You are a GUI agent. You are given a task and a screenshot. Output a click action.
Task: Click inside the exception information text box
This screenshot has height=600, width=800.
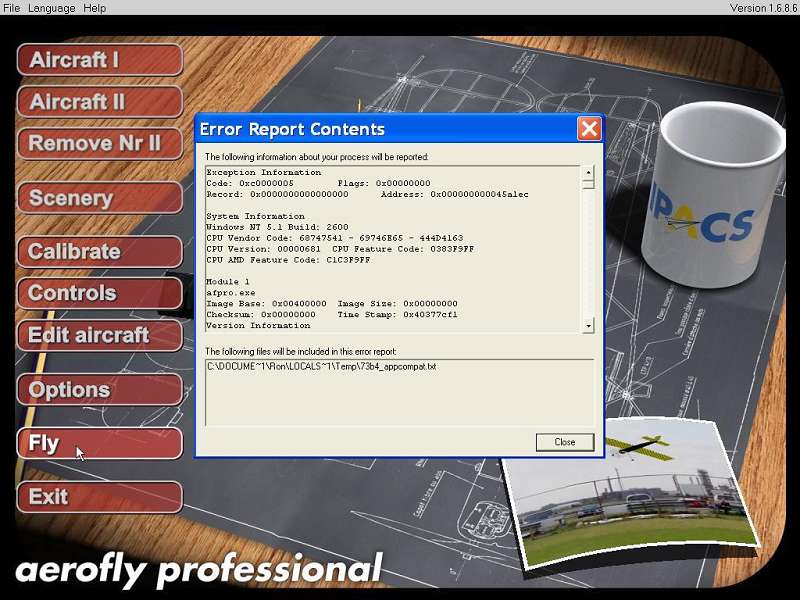[x=393, y=249]
